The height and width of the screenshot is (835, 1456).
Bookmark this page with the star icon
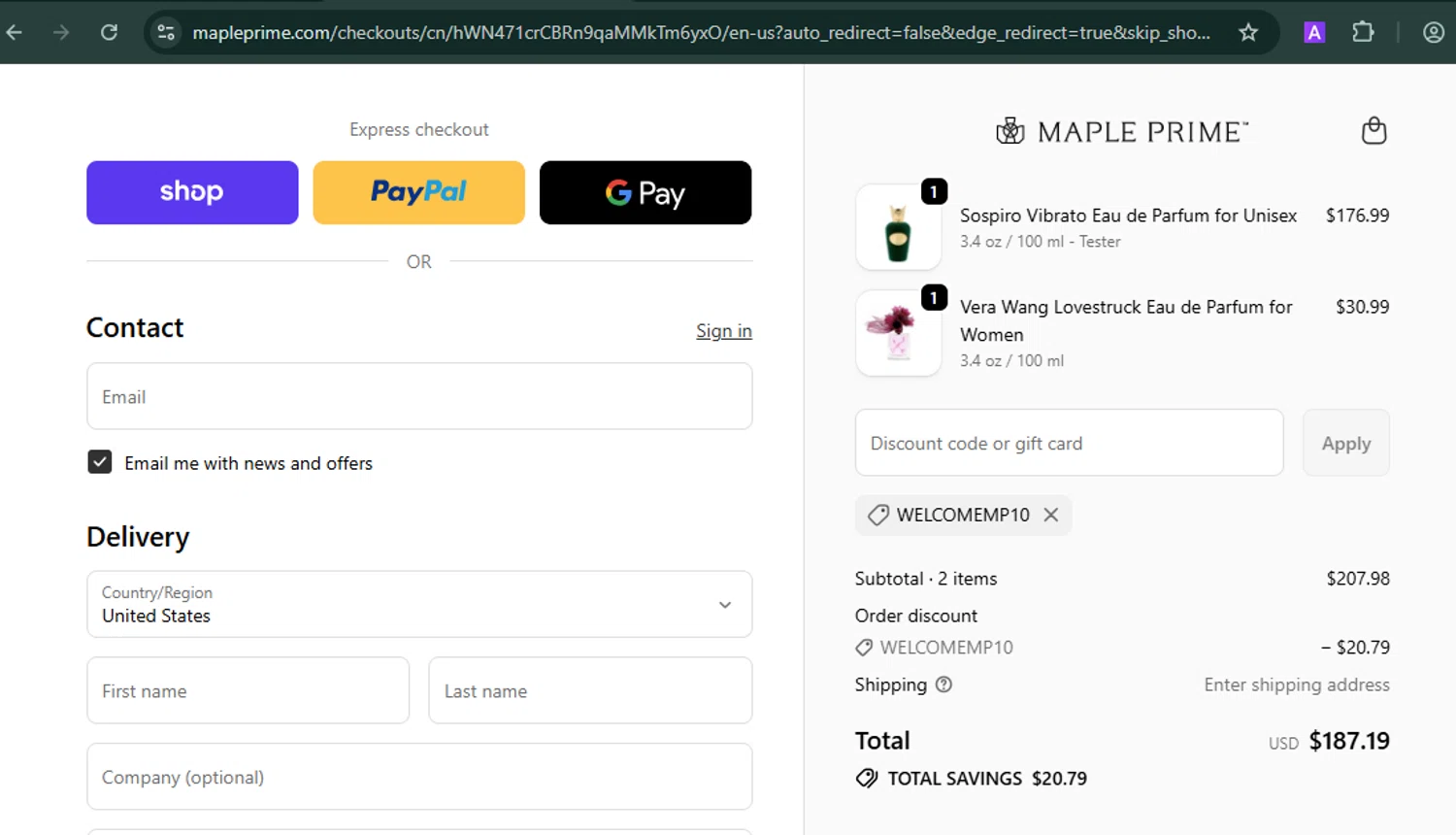(1248, 32)
